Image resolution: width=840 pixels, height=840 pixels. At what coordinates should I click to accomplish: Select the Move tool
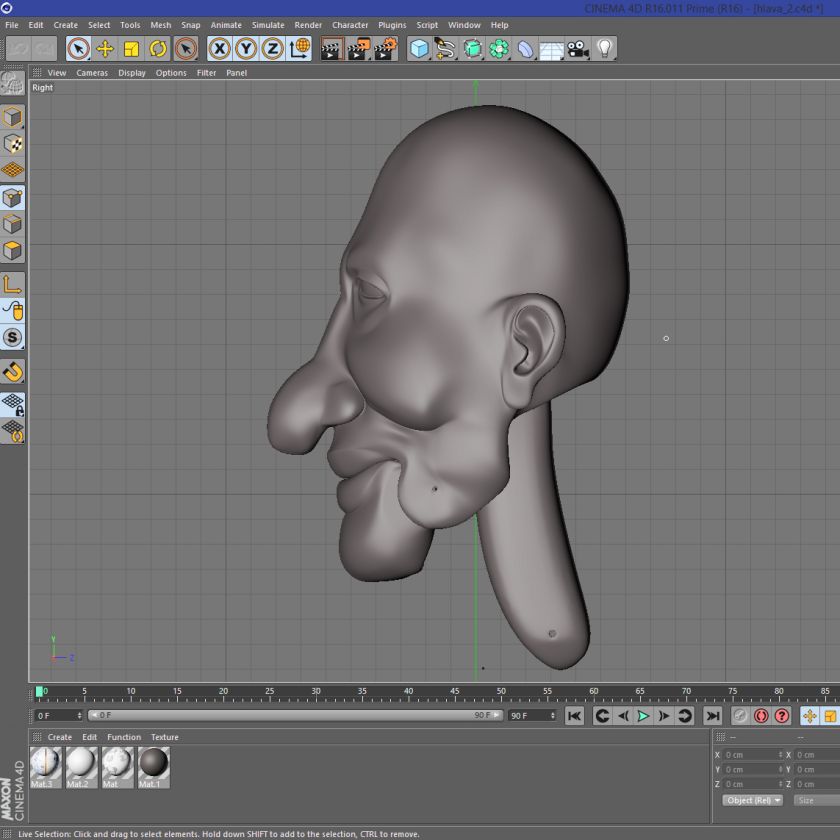pos(105,48)
